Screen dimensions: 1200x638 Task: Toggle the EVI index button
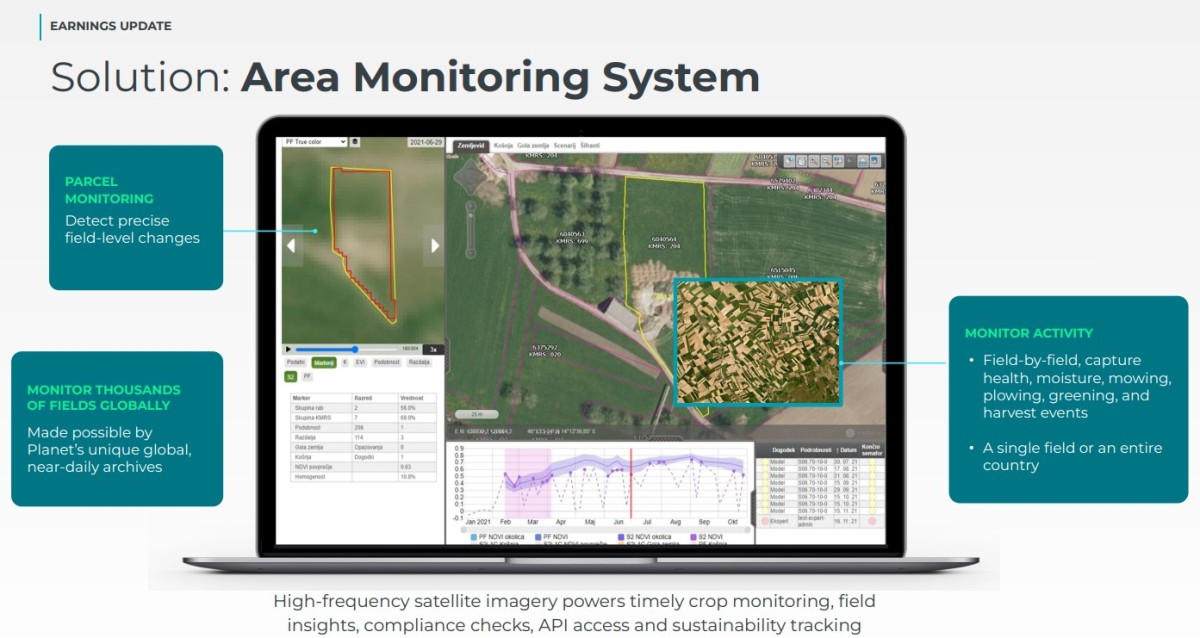360,362
